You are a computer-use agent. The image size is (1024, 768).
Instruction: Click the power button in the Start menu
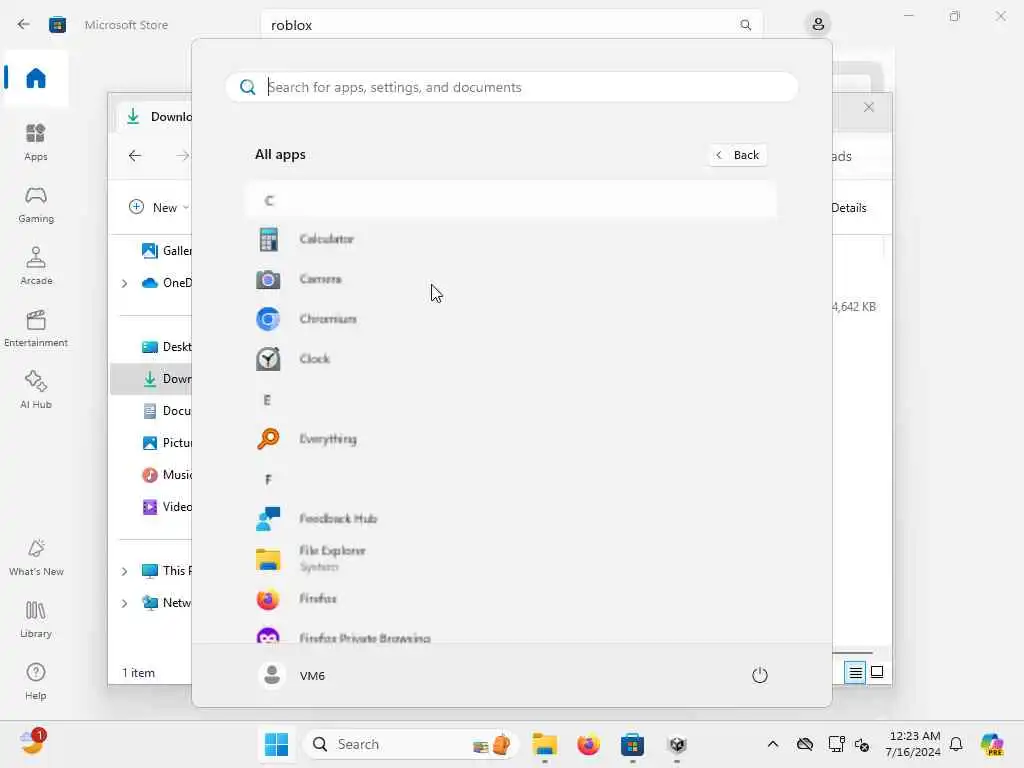[x=760, y=675]
